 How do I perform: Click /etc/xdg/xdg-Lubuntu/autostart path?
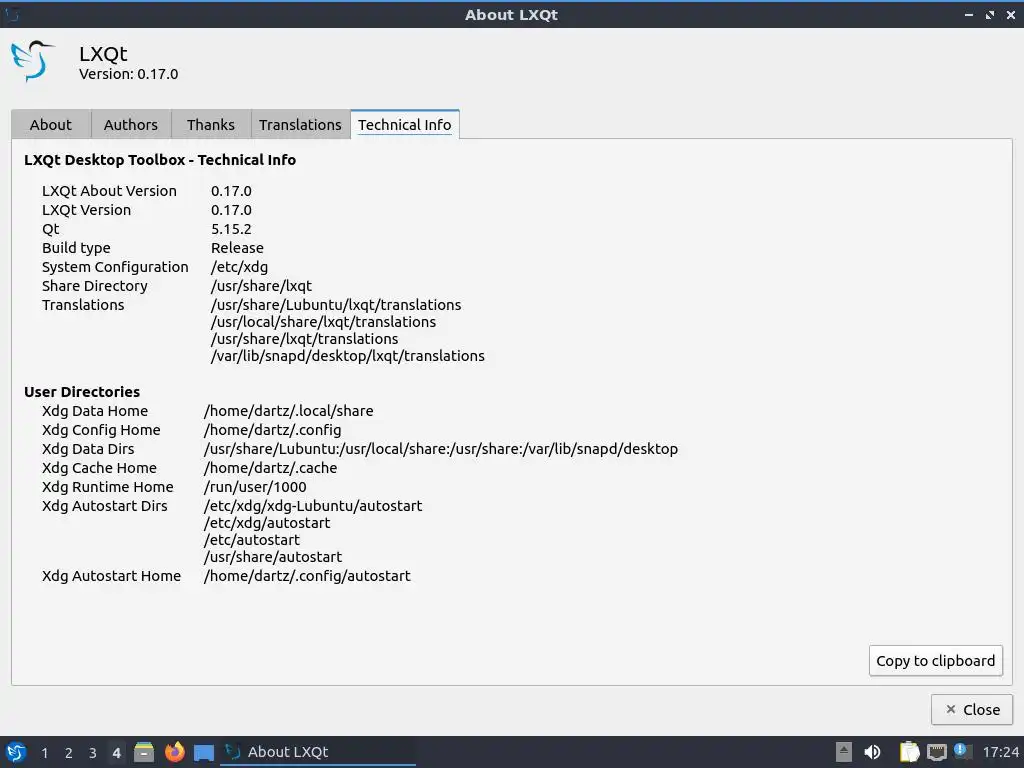(x=313, y=505)
